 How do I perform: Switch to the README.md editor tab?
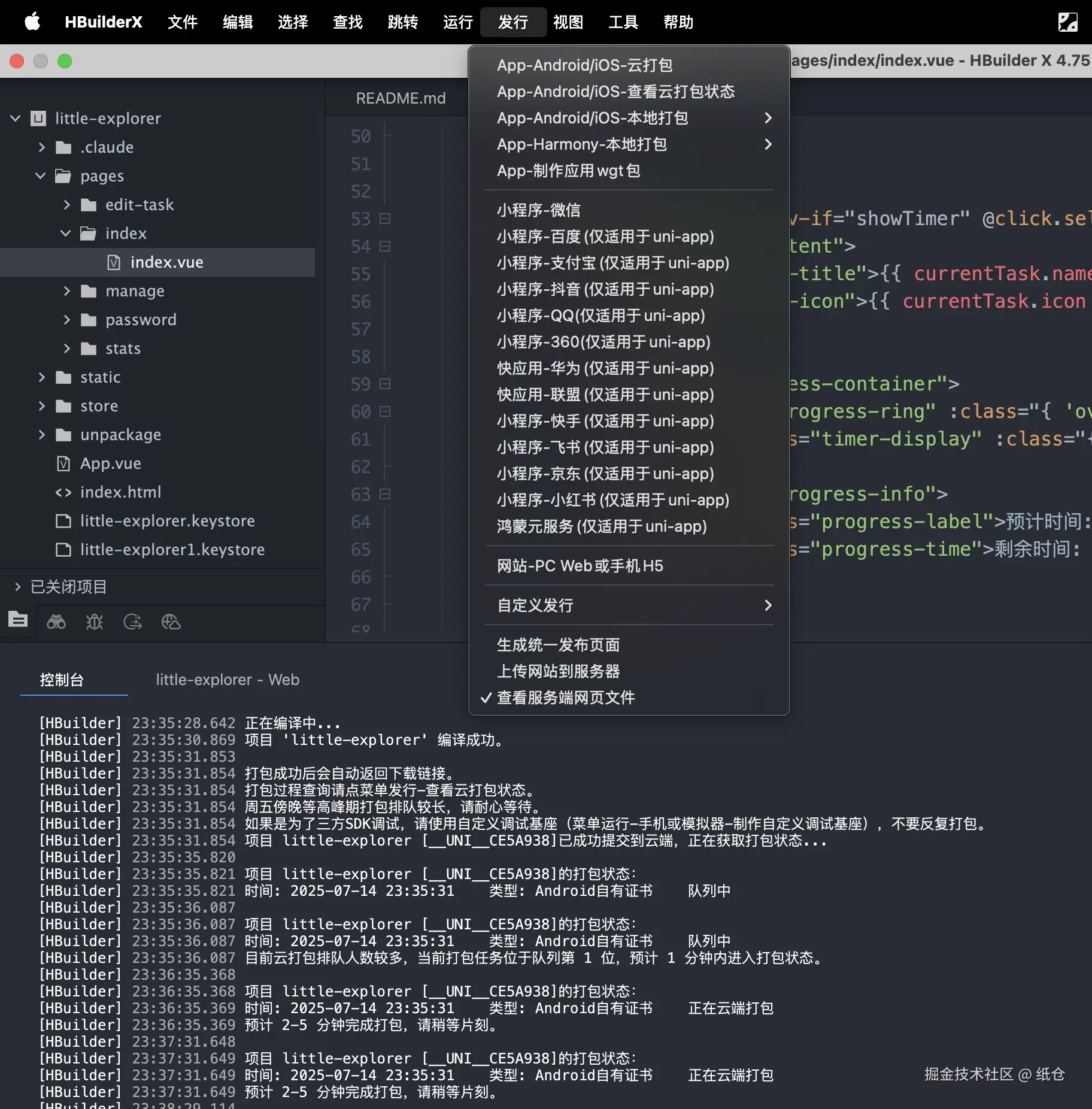[x=401, y=98]
